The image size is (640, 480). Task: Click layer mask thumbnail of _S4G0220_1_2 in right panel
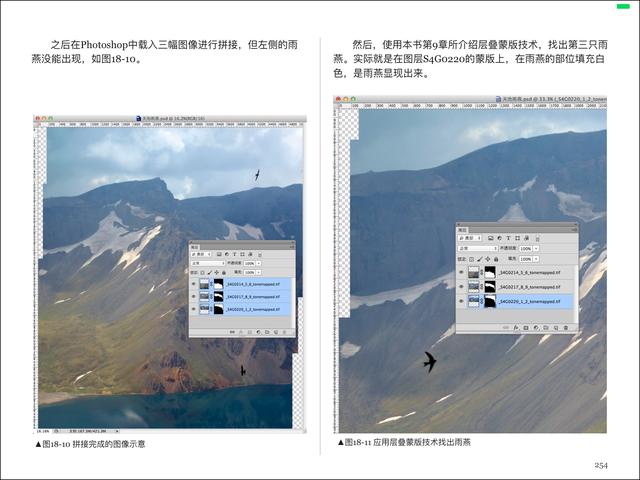pos(489,300)
